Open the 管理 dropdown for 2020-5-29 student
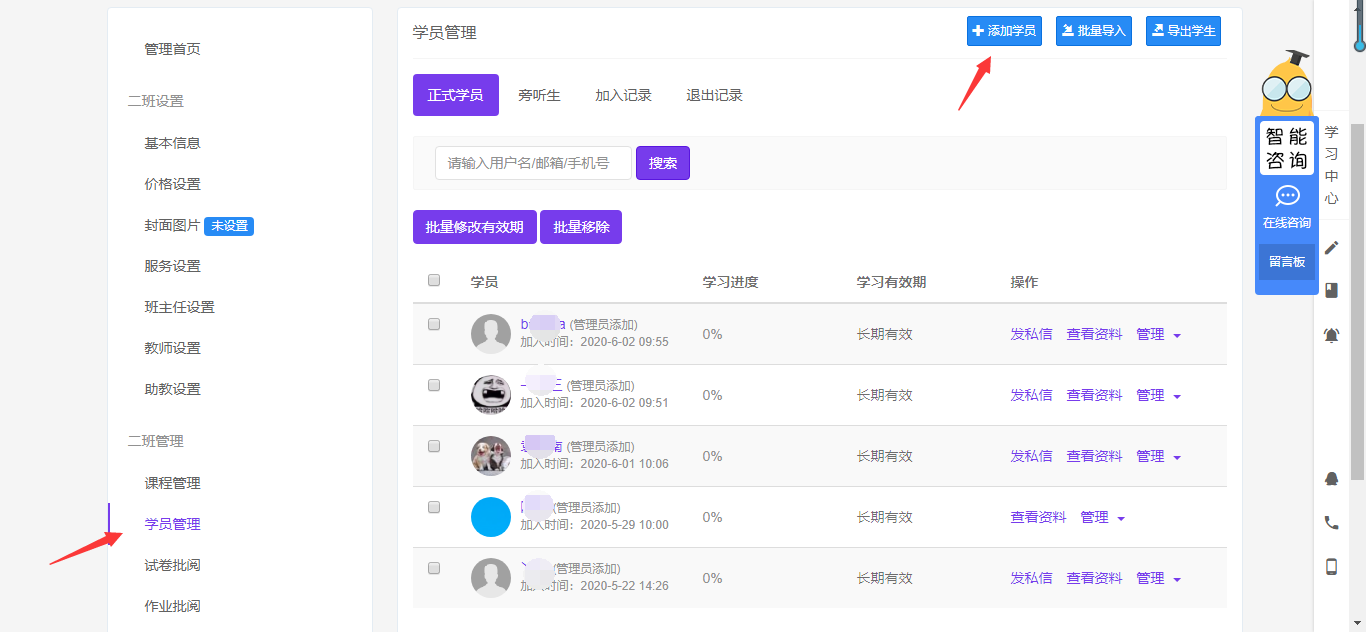The height and width of the screenshot is (632, 1366). coord(1102,518)
